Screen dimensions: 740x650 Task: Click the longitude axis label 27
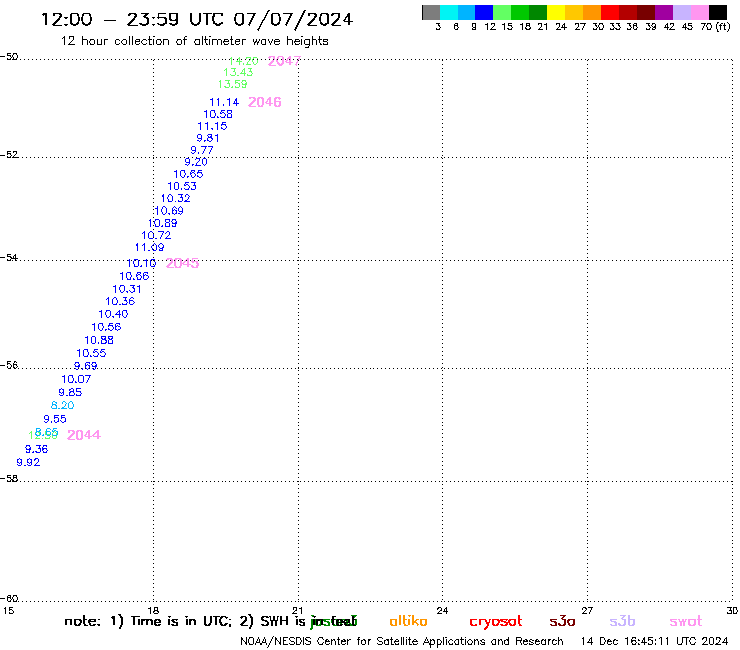pos(587,611)
